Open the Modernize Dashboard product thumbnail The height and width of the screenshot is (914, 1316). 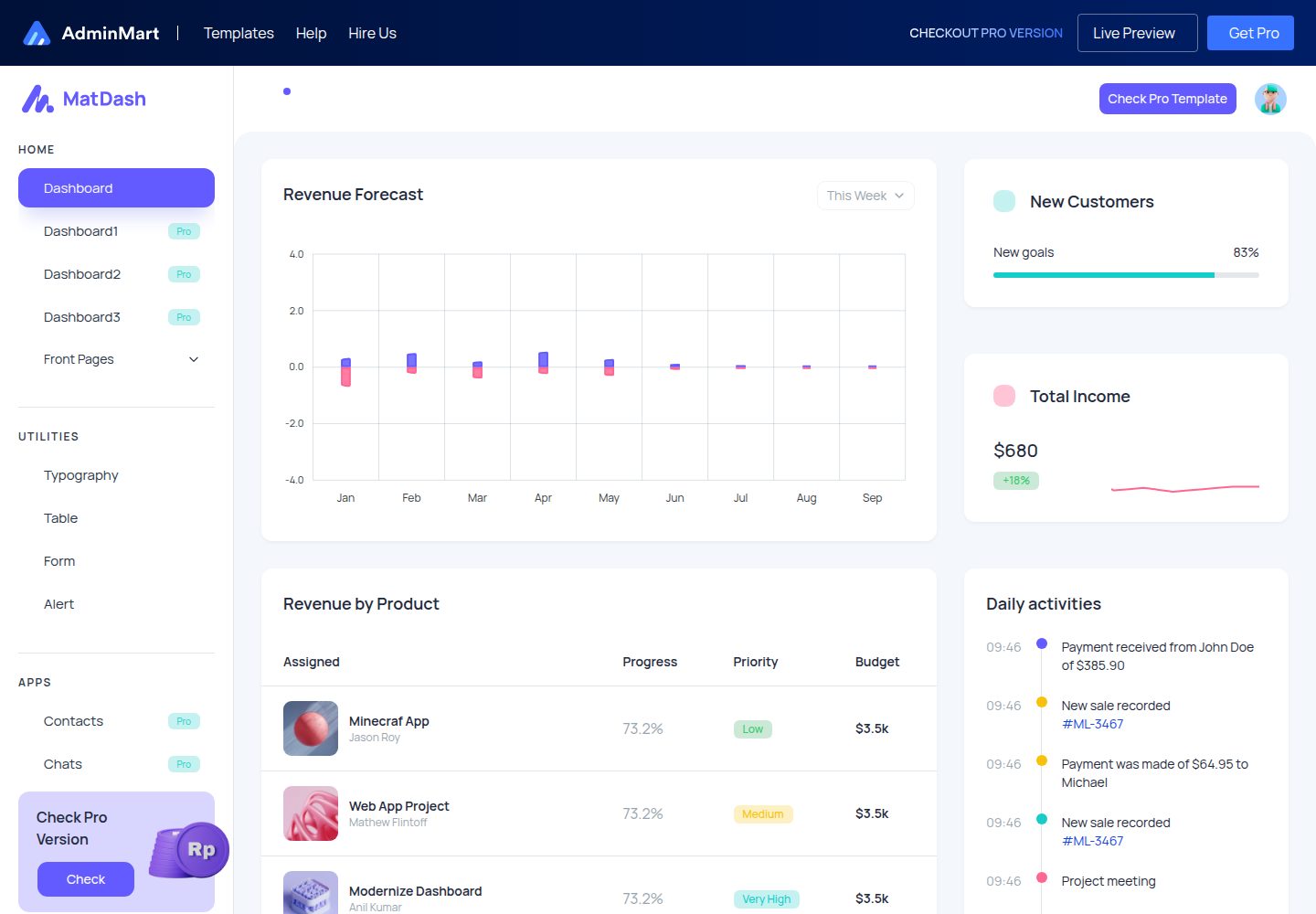(x=311, y=893)
